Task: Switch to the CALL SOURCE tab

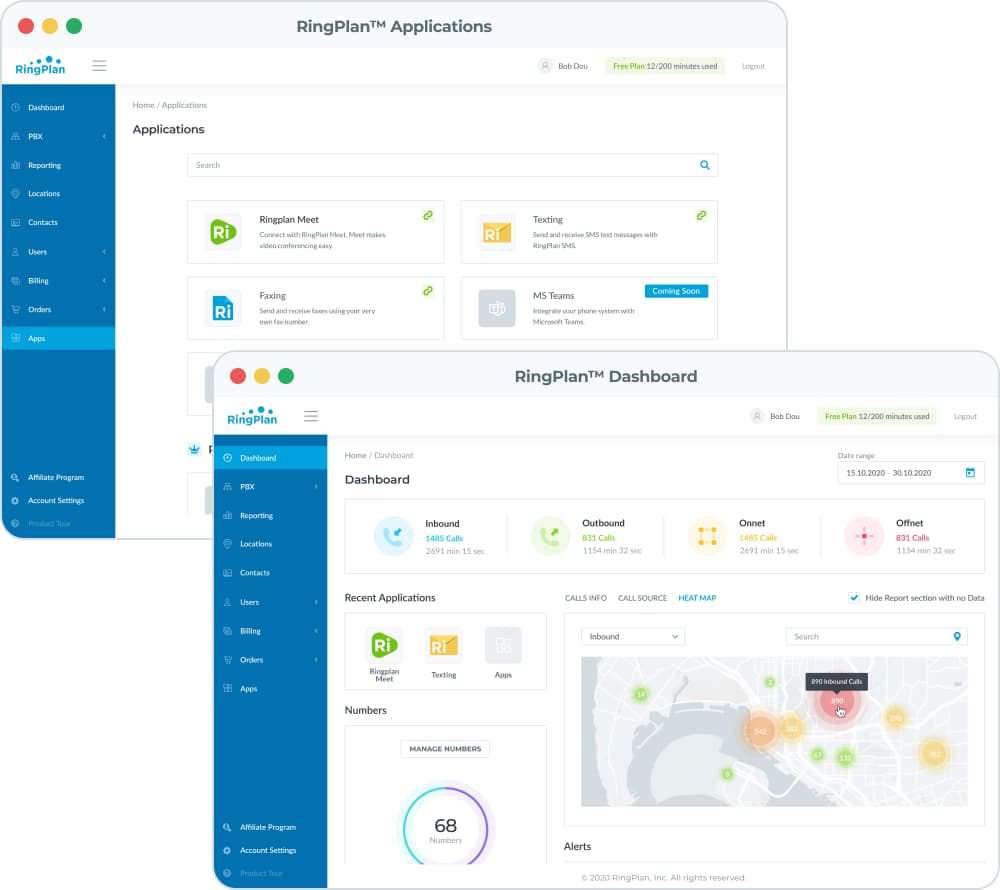Action: [x=642, y=598]
